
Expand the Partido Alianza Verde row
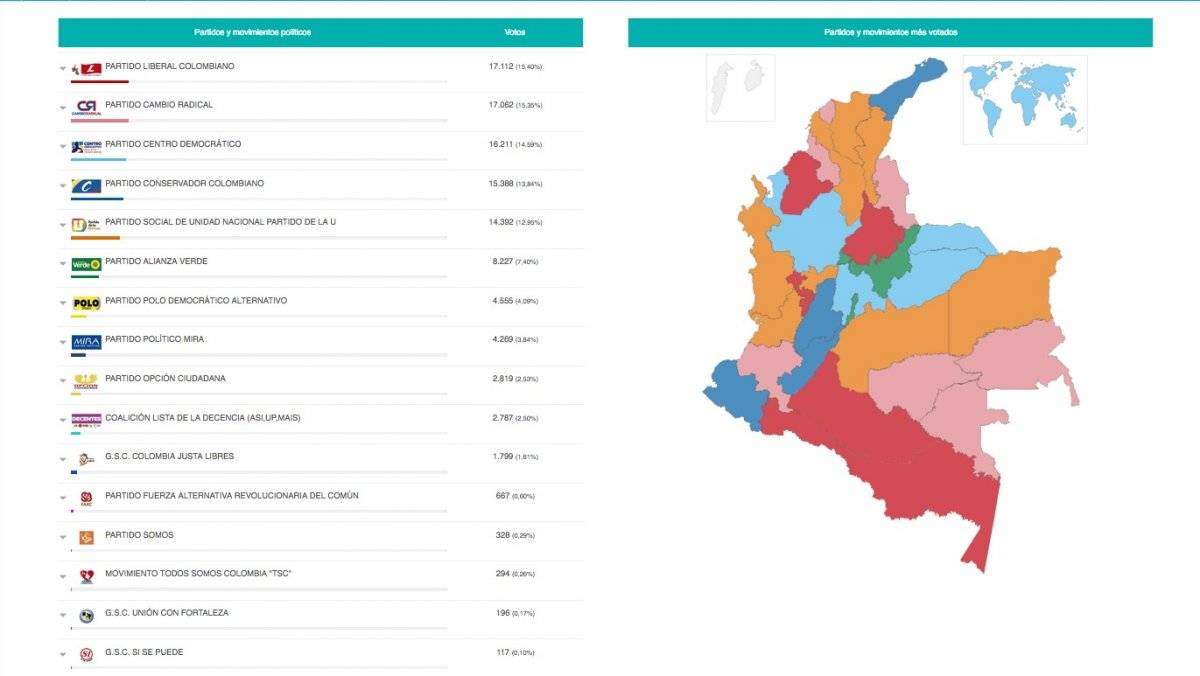(x=62, y=264)
